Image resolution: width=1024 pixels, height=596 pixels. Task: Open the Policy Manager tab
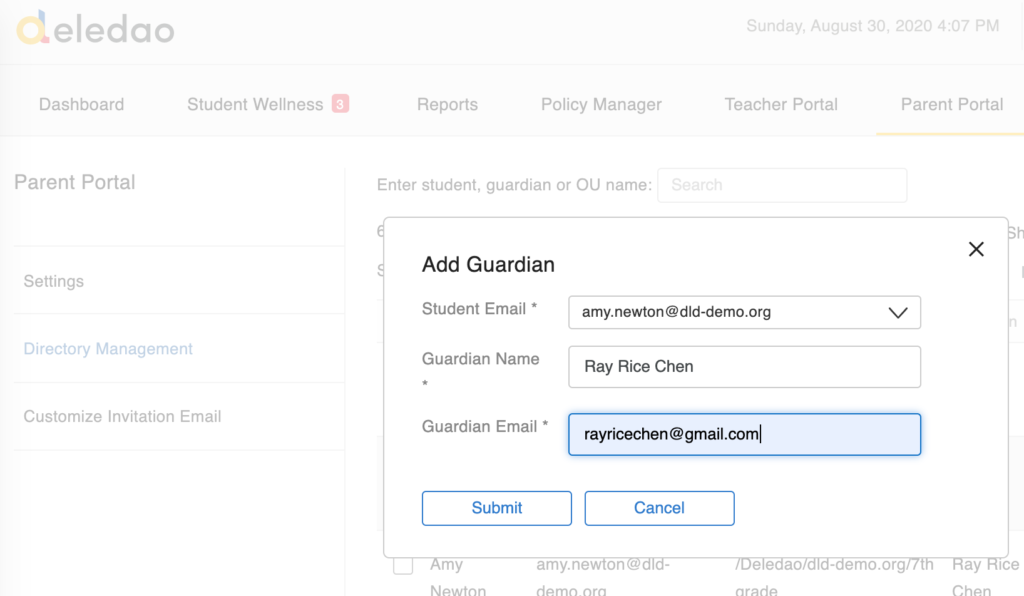coord(601,104)
